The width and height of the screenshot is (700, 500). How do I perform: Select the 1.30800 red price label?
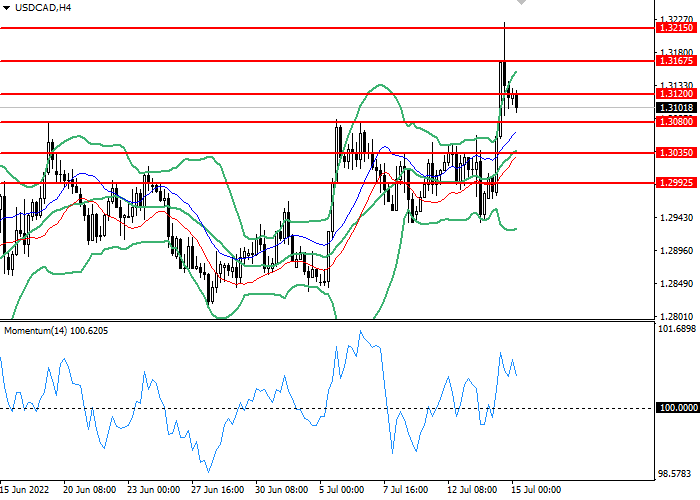click(x=675, y=122)
